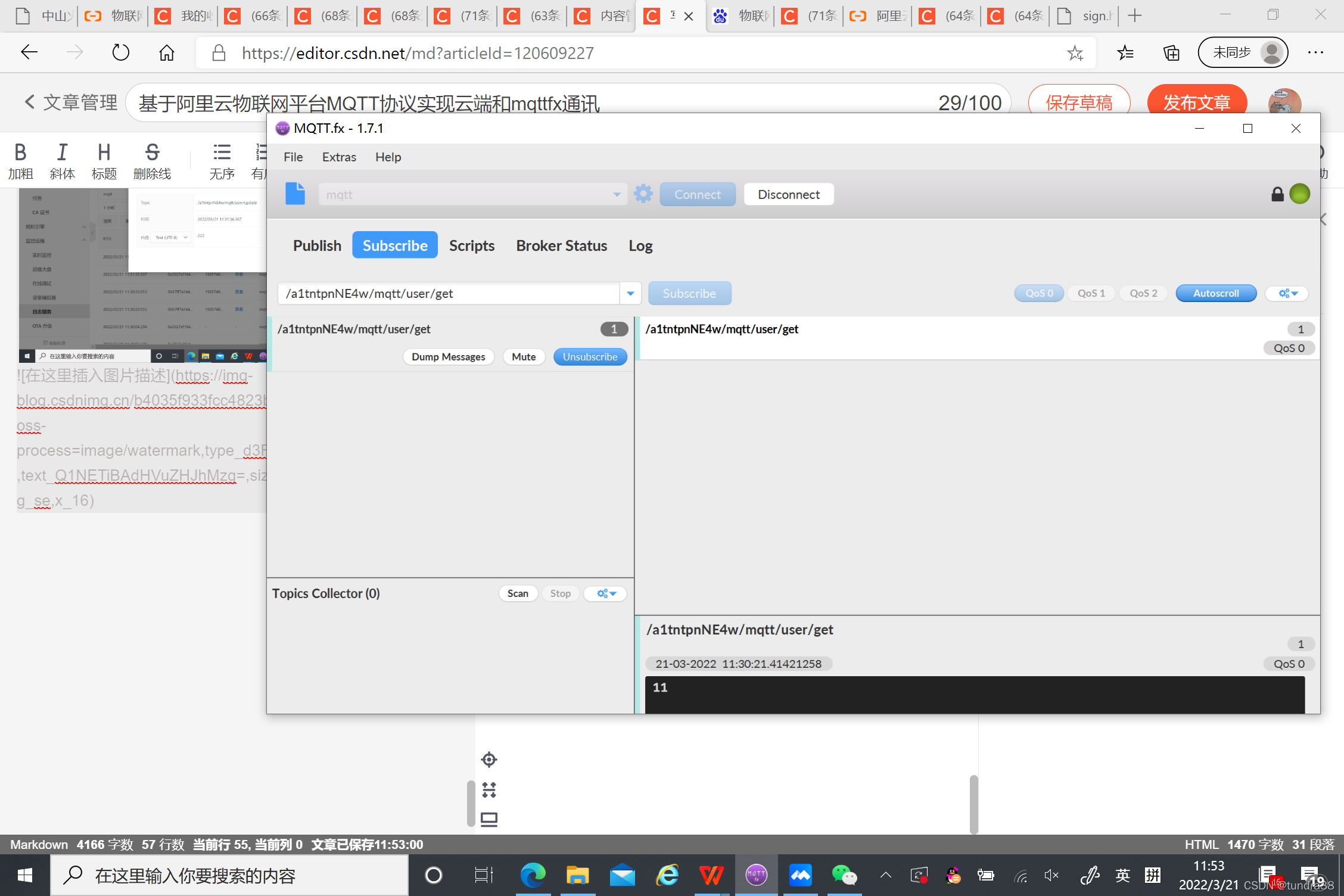Click the preview pane vertical scrollbar

click(x=974, y=804)
